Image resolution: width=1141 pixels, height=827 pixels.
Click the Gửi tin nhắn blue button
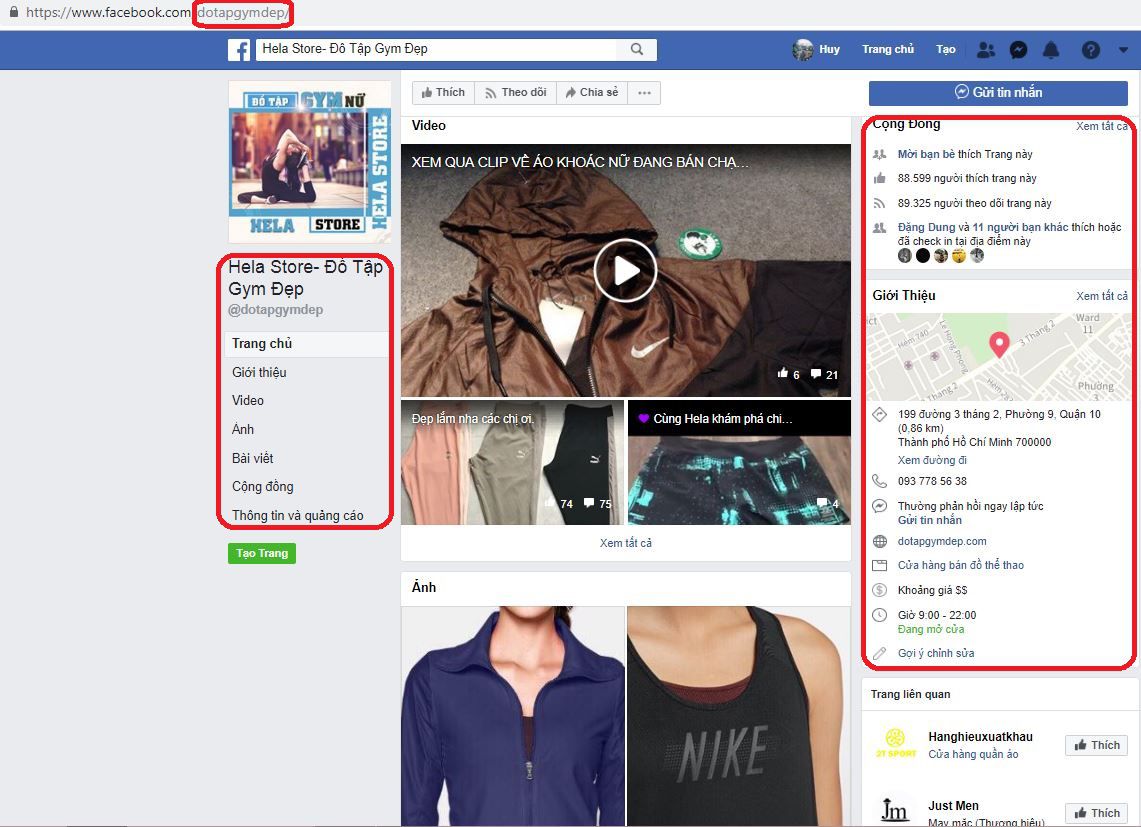tap(998, 92)
